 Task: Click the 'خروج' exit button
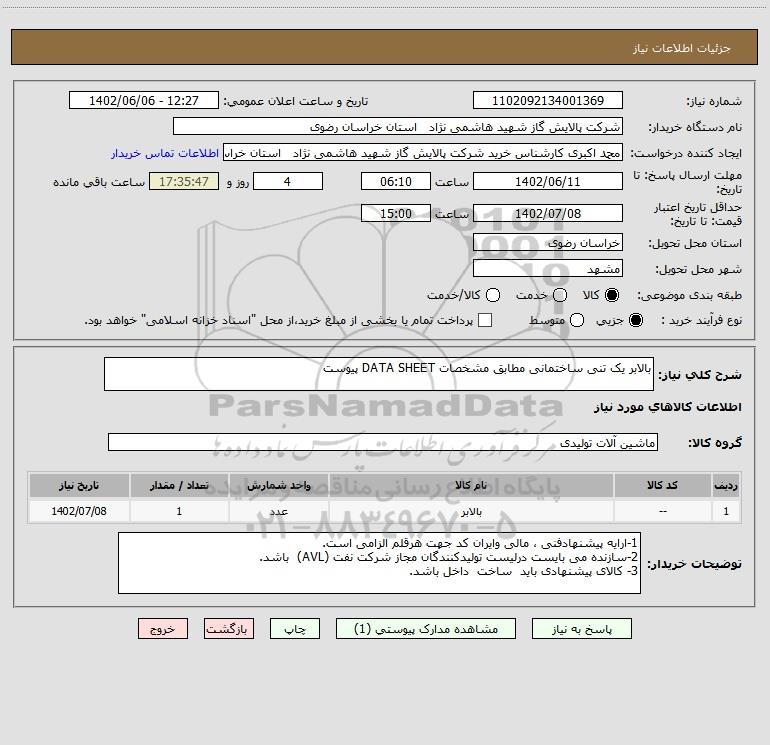[x=163, y=629]
